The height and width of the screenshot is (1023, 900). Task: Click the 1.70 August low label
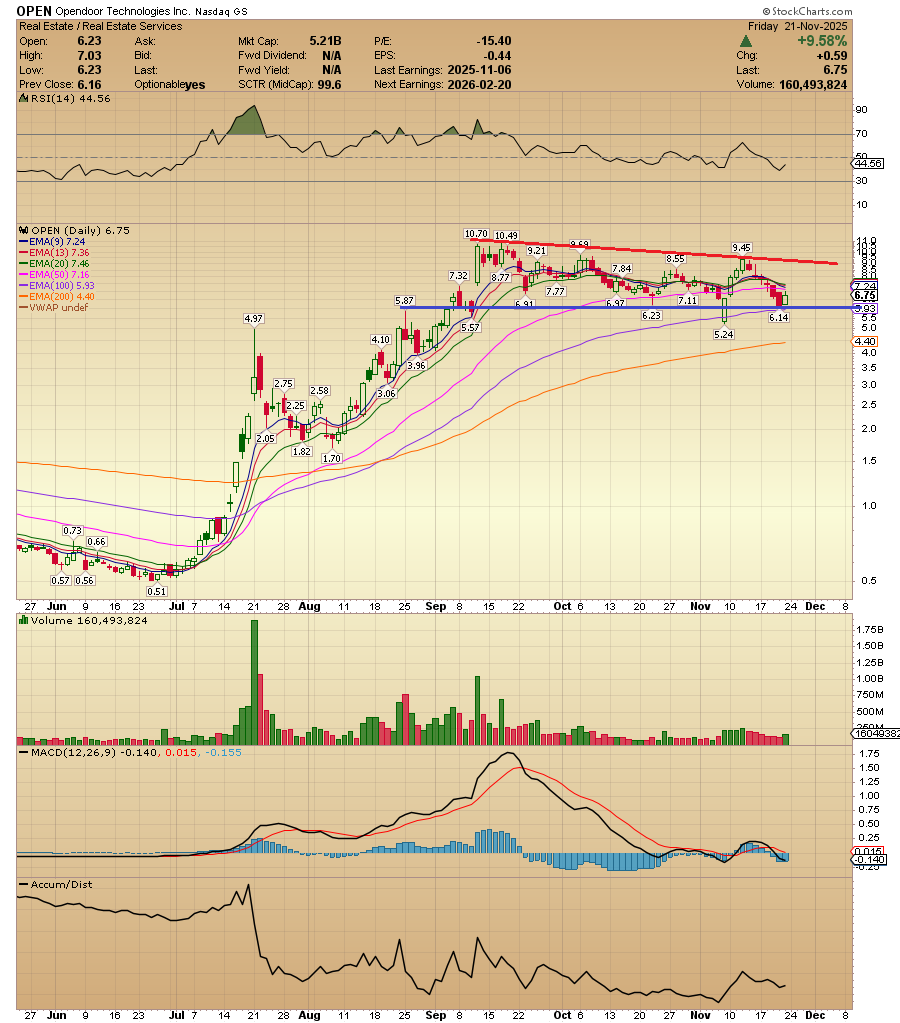[x=332, y=458]
